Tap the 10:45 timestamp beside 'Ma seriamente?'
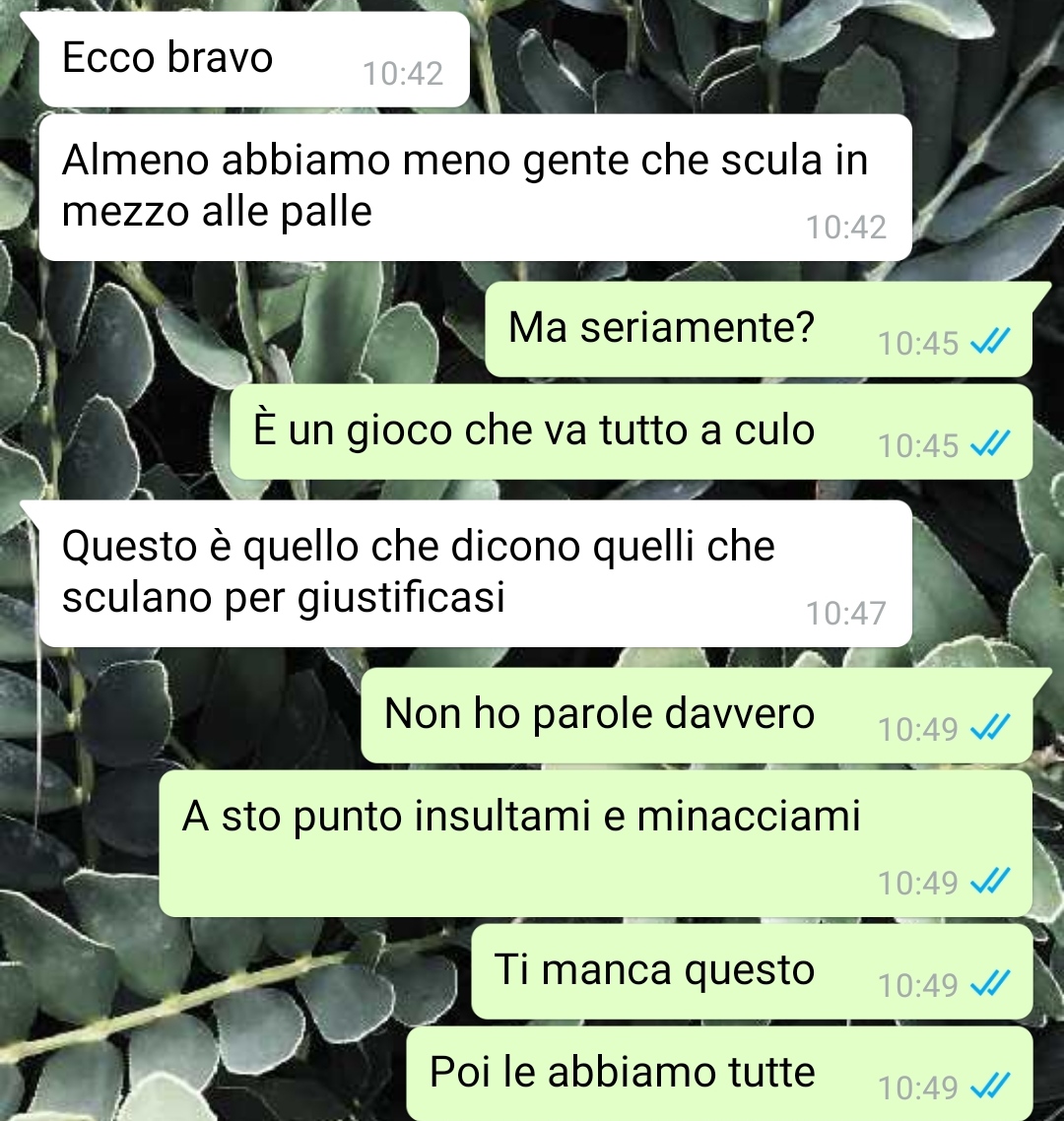Screen dimensions: 1064x1121 [918, 343]
